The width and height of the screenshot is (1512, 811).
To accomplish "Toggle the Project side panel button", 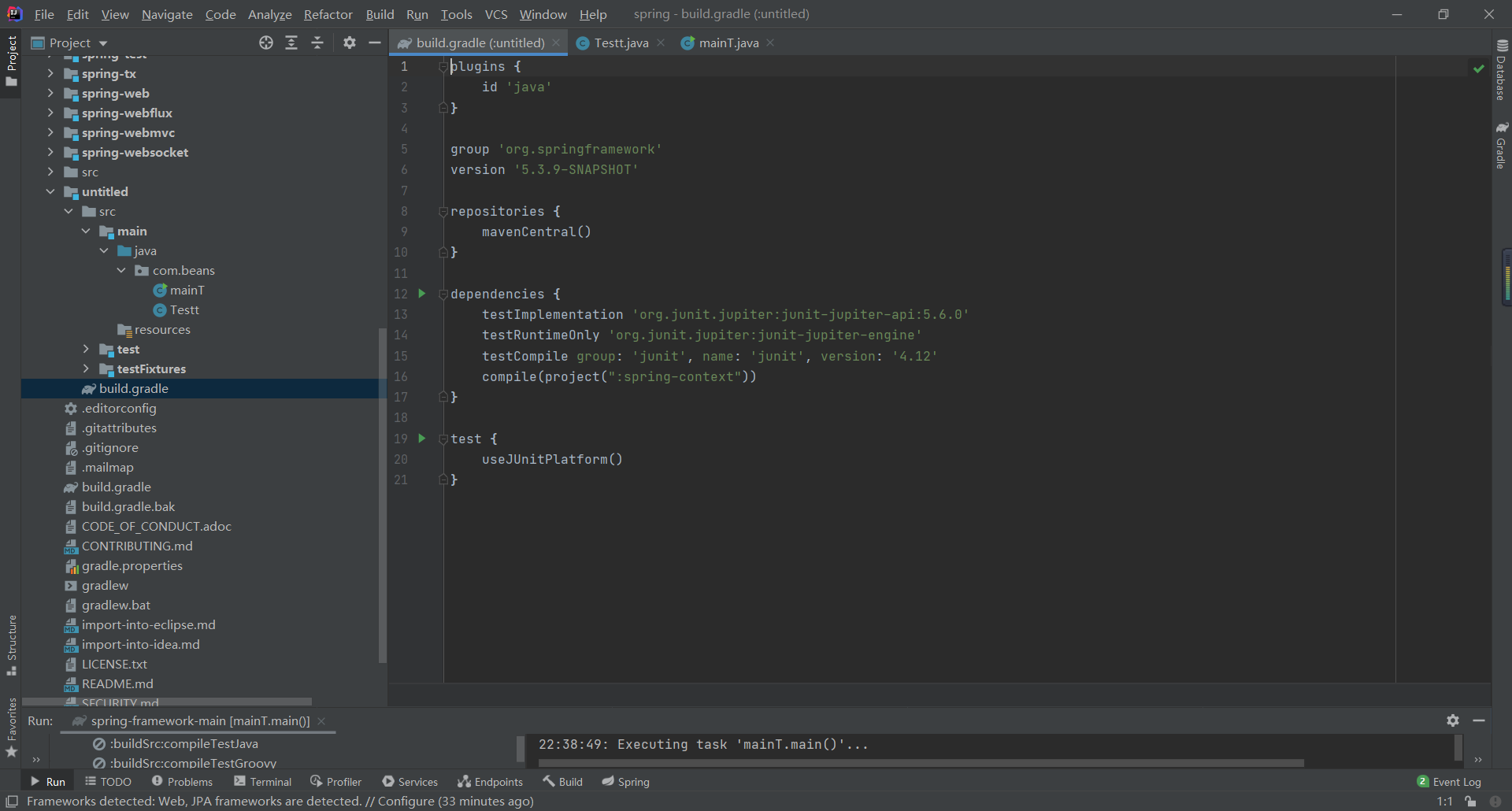I will click(11, 61).
